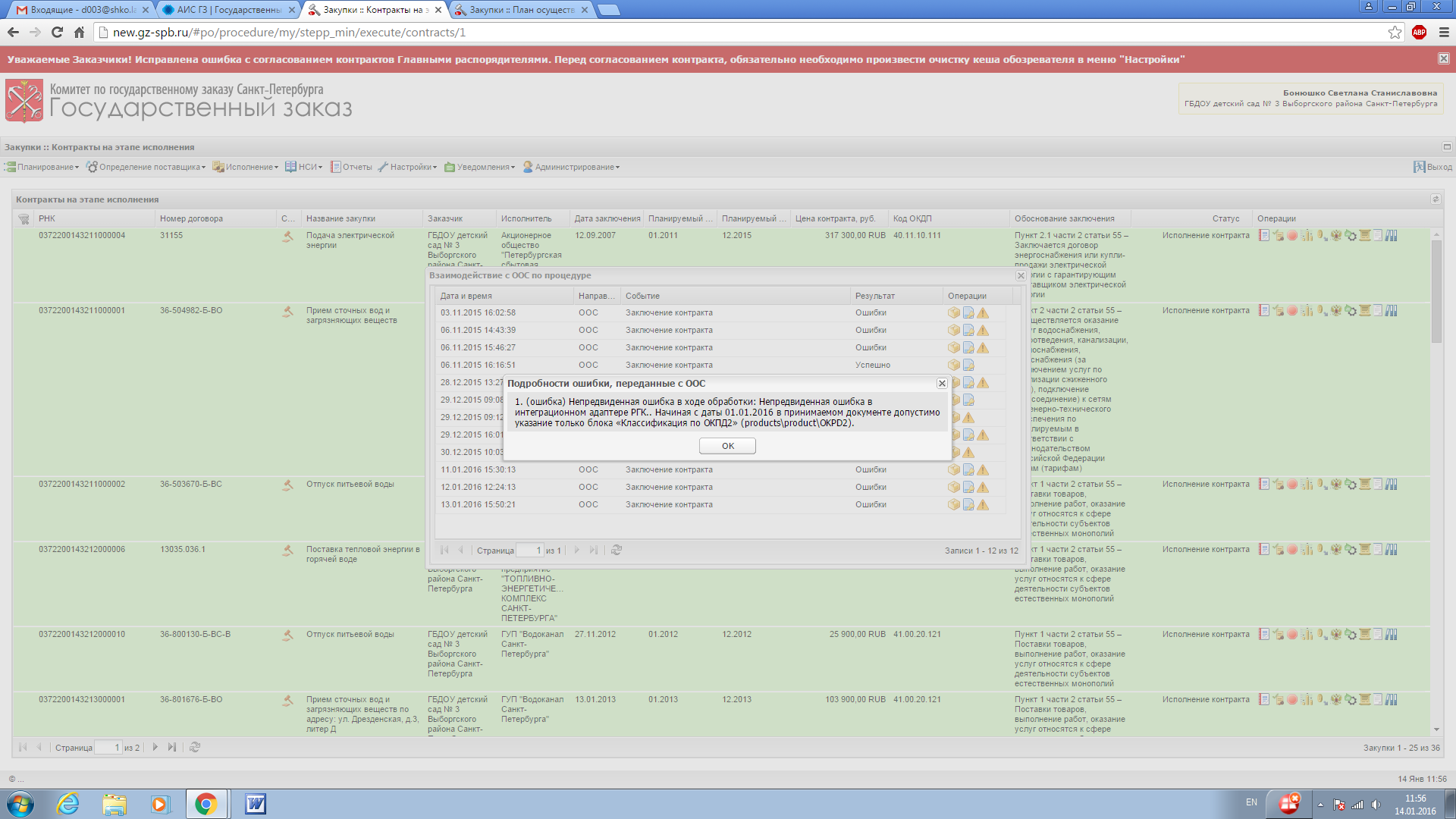This screenshot has height=819, width=1456.
Task: Refresh the OOS interaction list
Action: [x=617, y=551]
